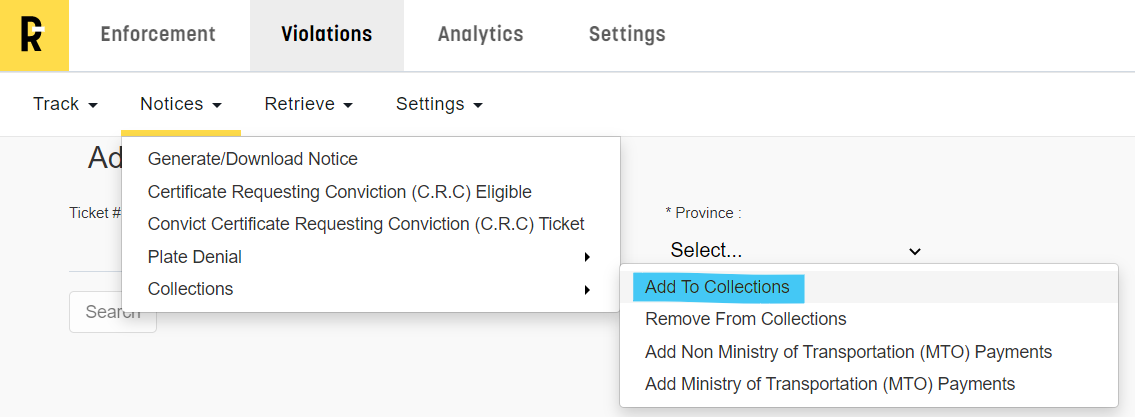1135x417 pixels.
Task: Go to the top Settings tab
Action: coord(627,35)
